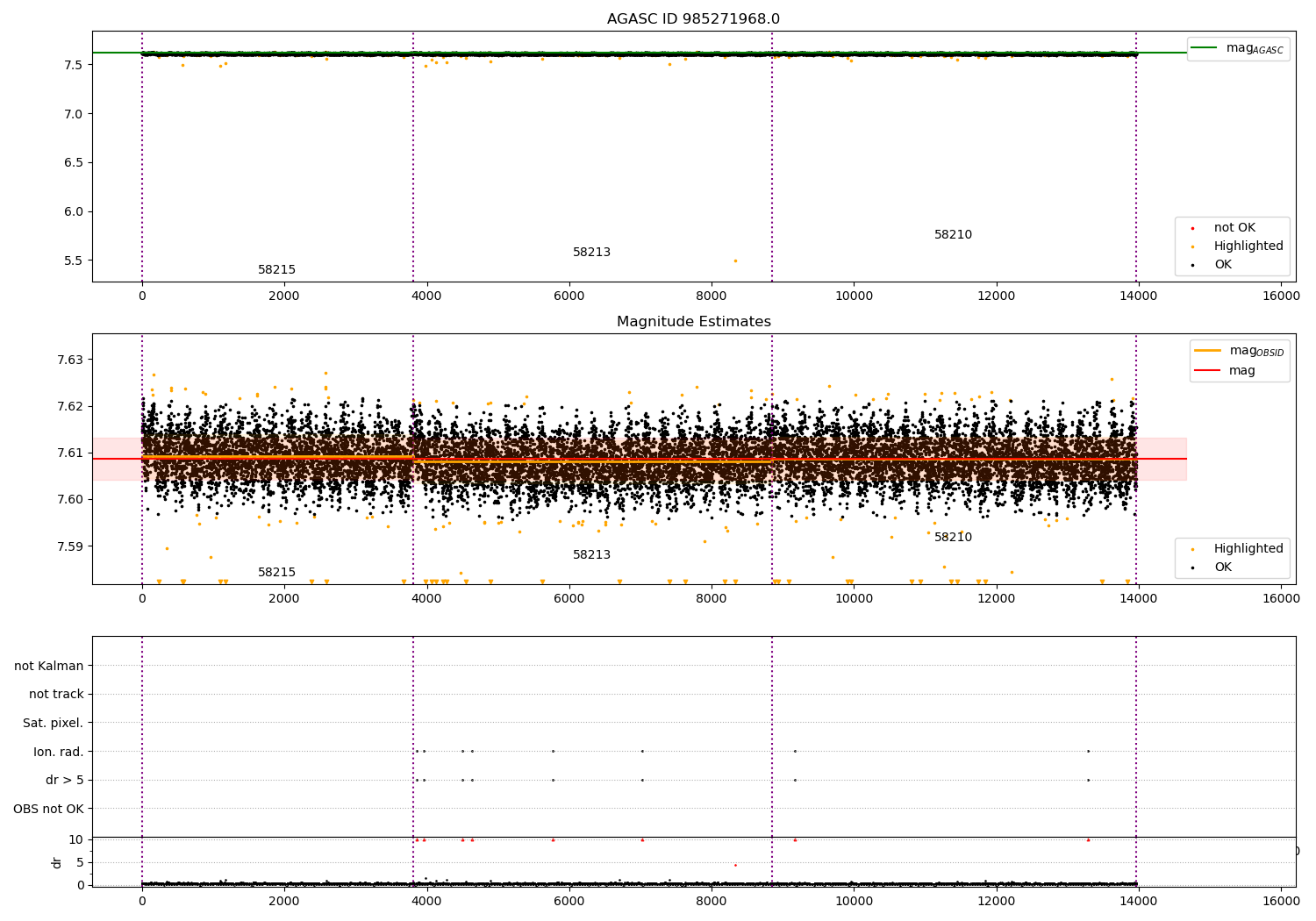Select the orange mag OBSID legend entry

[1239, 351]
